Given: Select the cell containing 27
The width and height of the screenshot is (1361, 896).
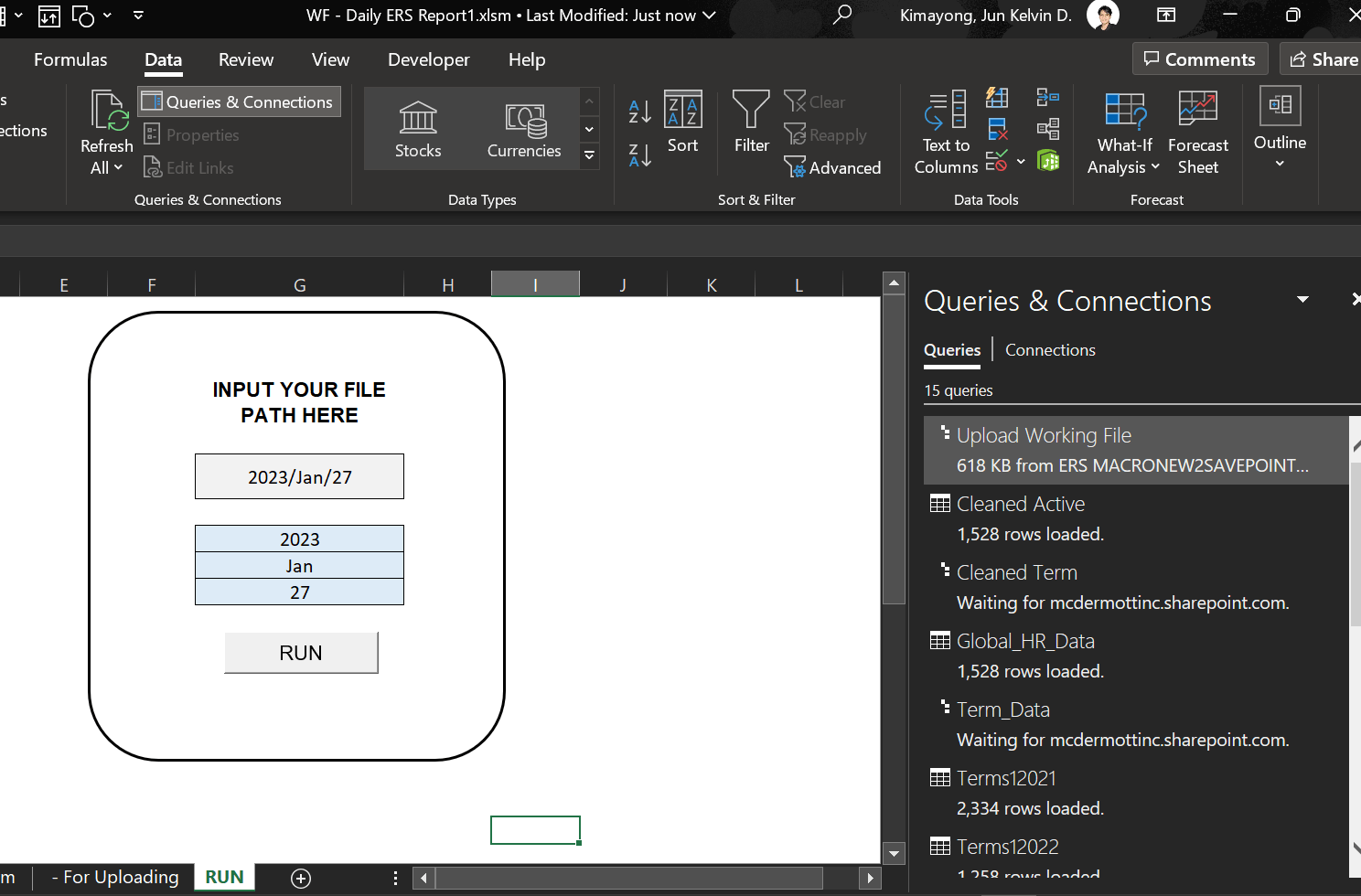Looking at the screenshot, I should tap(299, 592).
